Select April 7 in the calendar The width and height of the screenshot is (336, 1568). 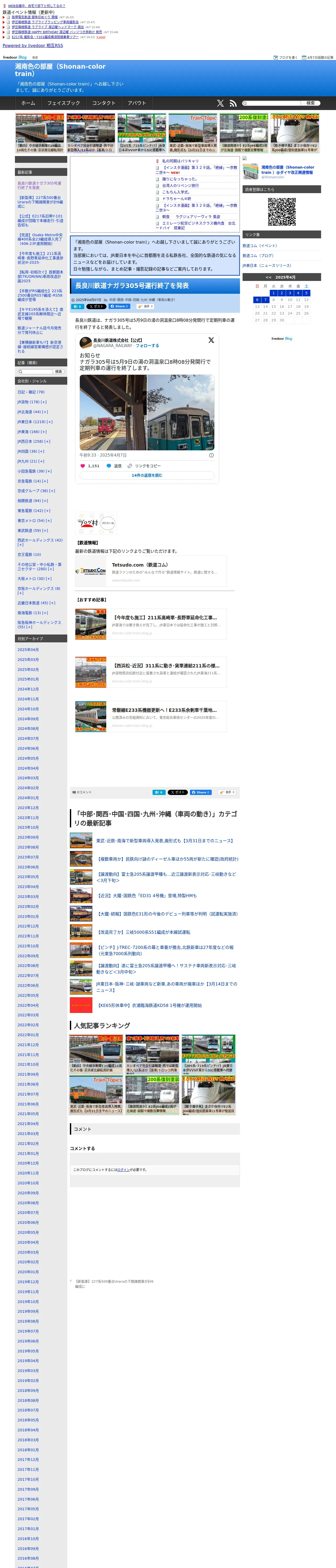(265, 299)
